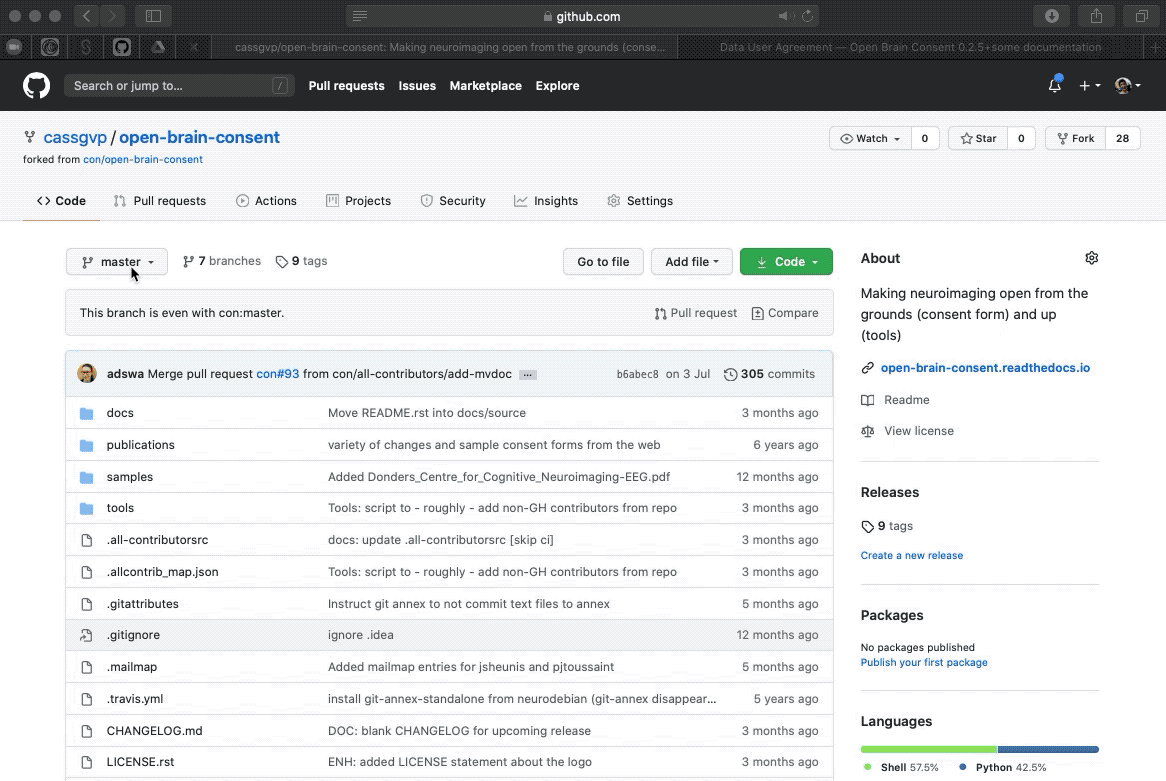Expand the Add file dropdown
Image resolution: width=1166 pixels, height=781 pixels.
coord(691,261)
